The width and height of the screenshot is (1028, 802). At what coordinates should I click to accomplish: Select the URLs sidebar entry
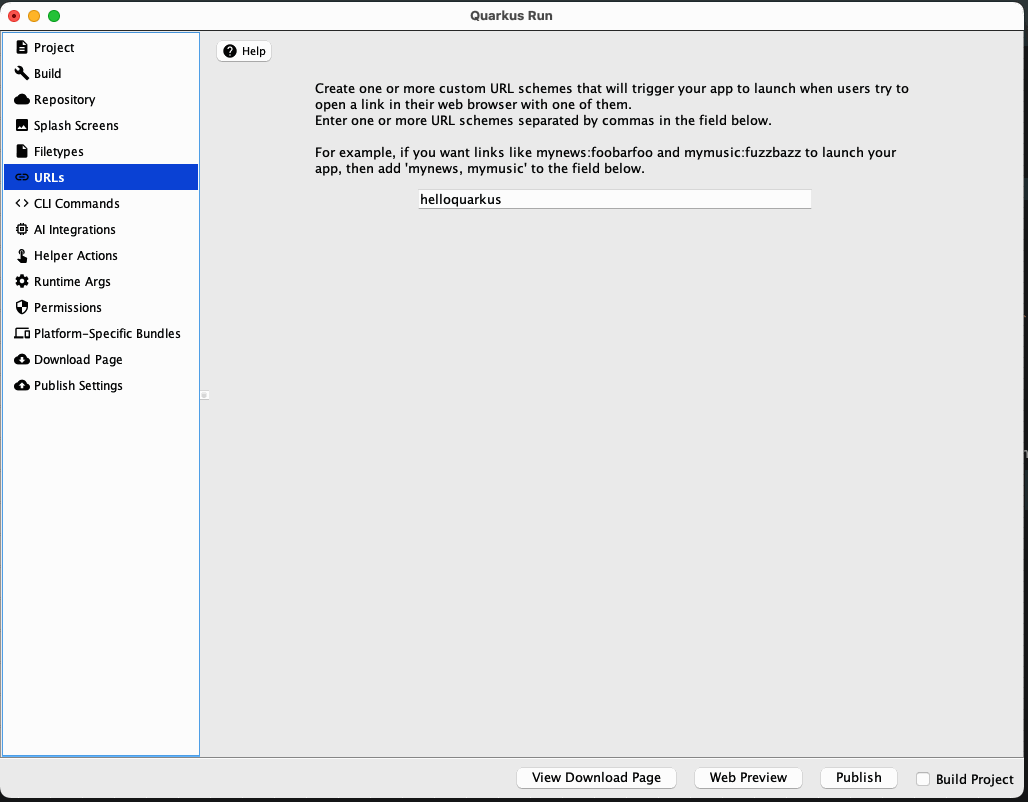tap(49, 177)
